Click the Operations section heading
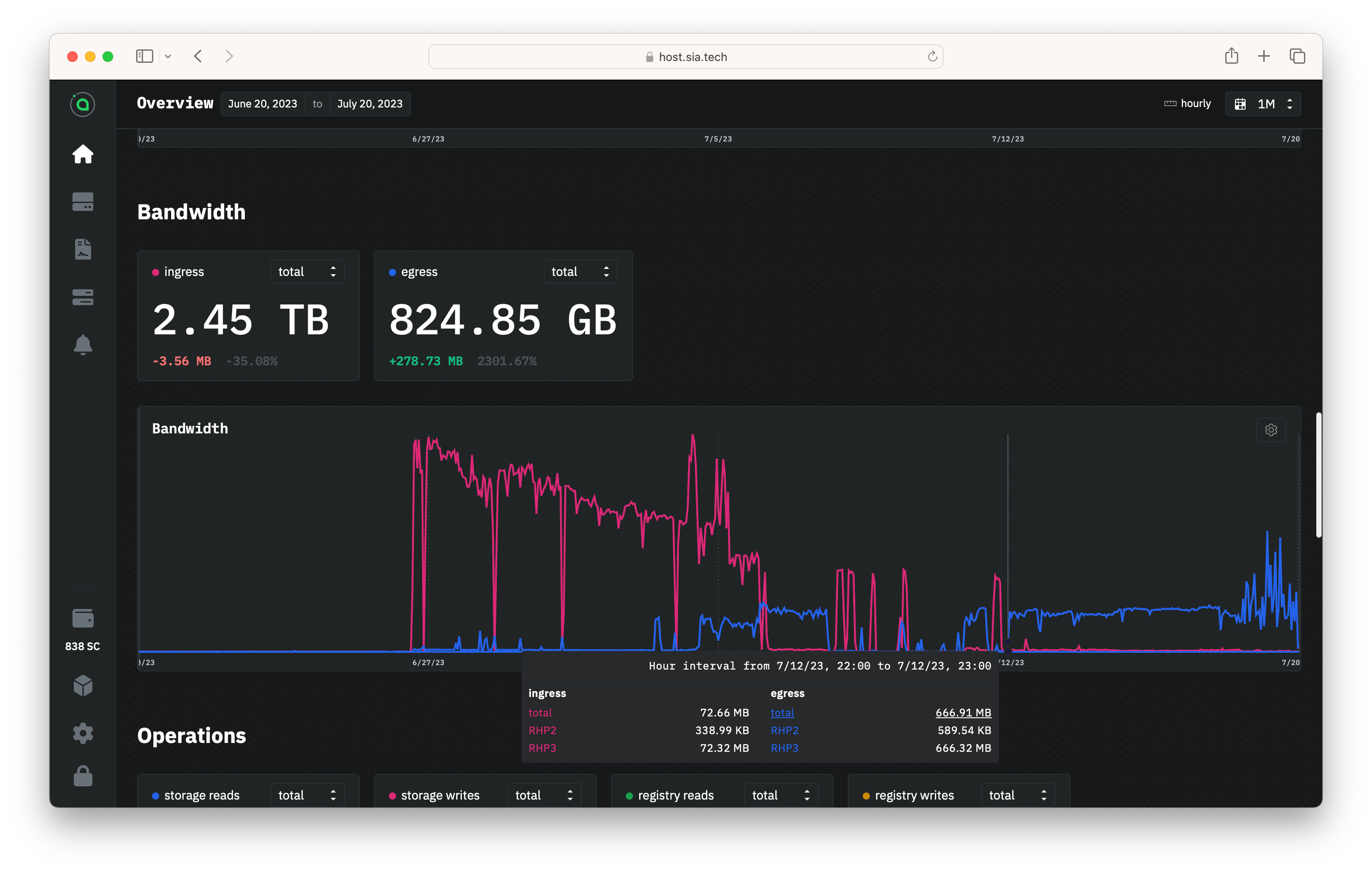1372x873 pixels. [x=191, y=736]
